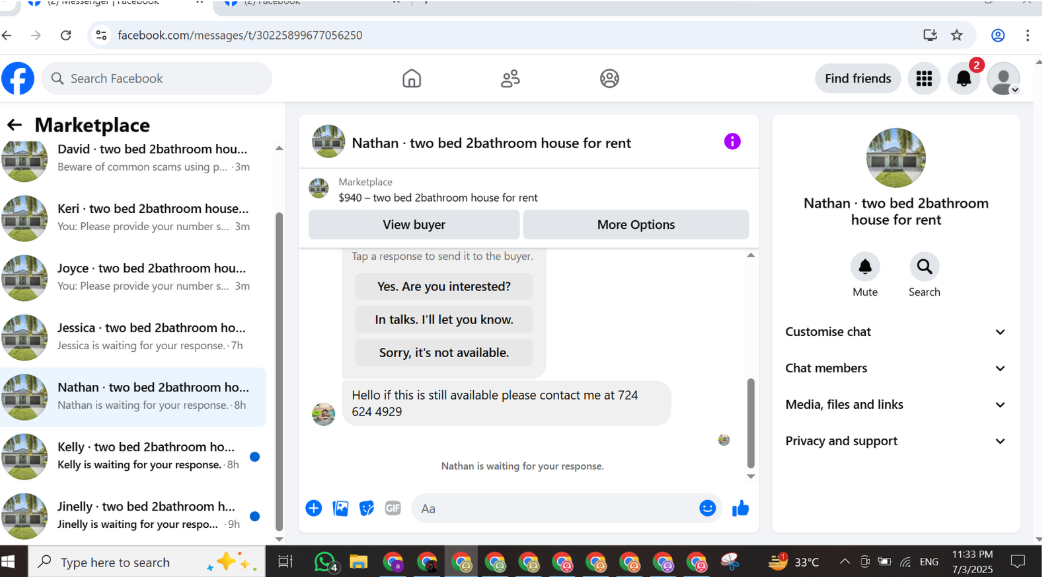The width and height of the screenshot is (1042, 577).
Task: Expand Media, files and links section
Action: click(x=896, y=404)
